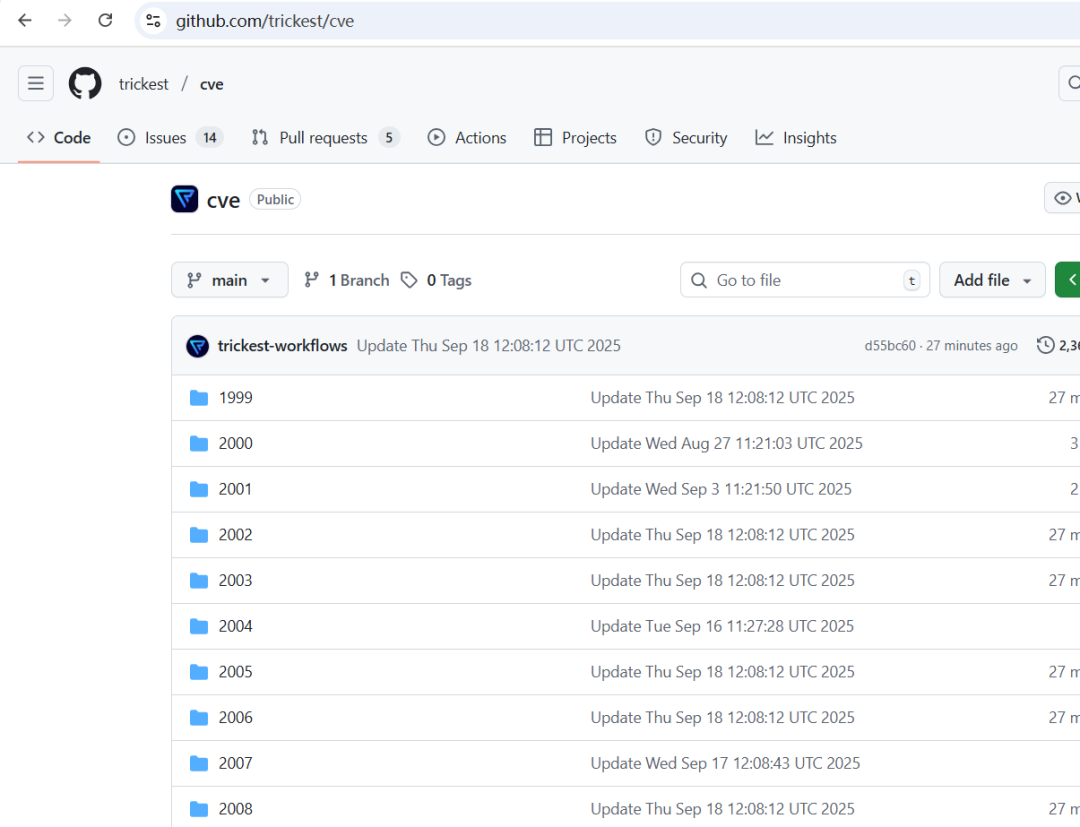Click the folder icon for 2005
Screen dimensions: 1080x827
pyautogui.click(x=199, y=672)
